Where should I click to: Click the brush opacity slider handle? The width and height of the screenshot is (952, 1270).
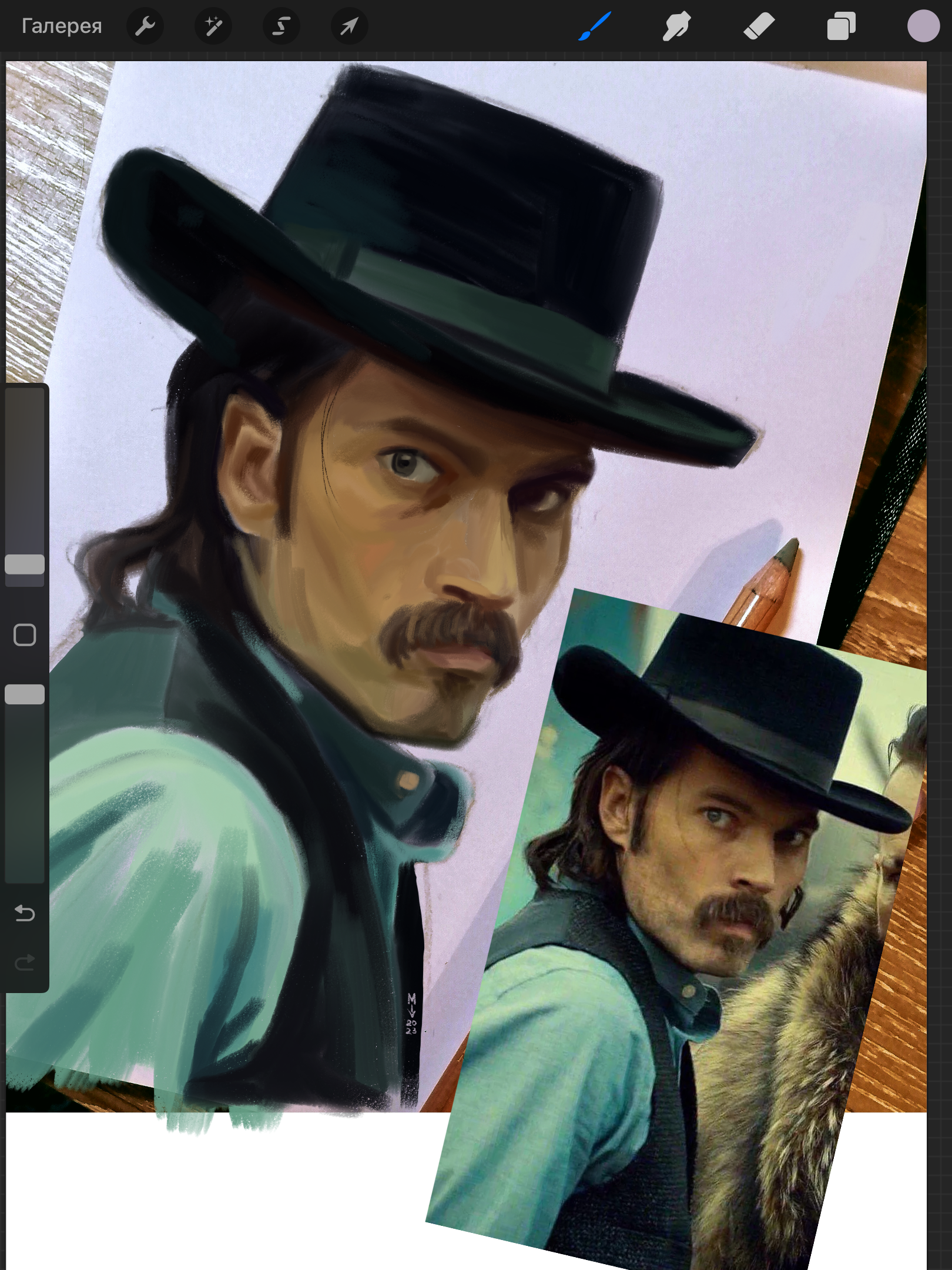[25, 694]
